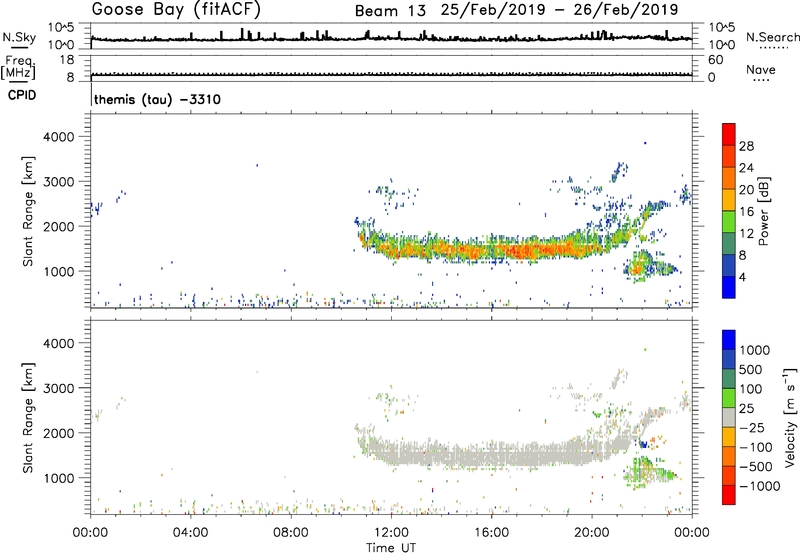Click the '3000' tick of the velocity panel
Viewport: 800px width, 554px height.
[59, 388]
